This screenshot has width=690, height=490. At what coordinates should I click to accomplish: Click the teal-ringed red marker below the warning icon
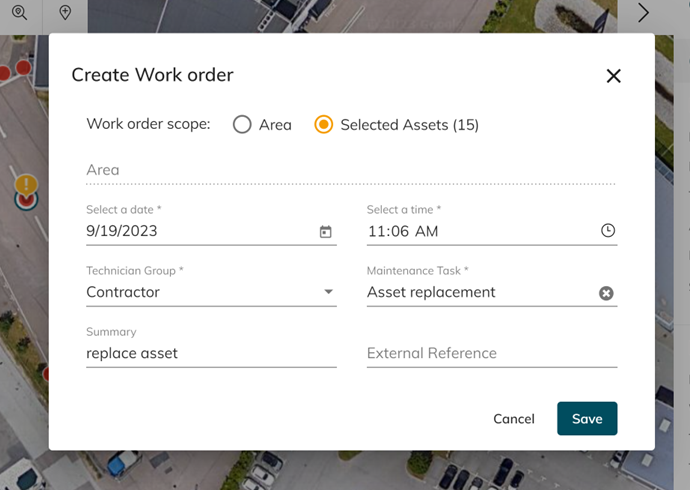27,202
